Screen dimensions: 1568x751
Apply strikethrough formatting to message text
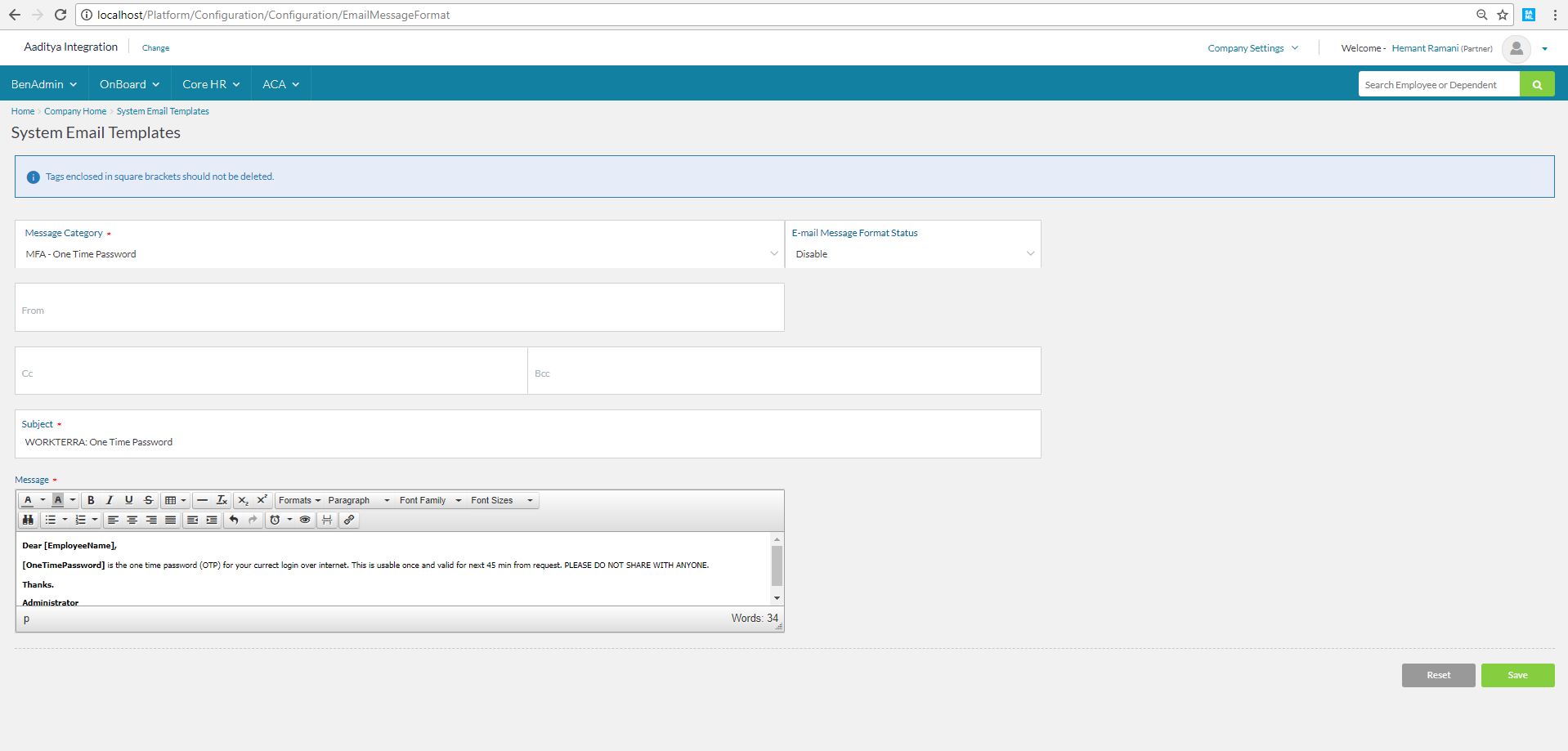point(149,500)
